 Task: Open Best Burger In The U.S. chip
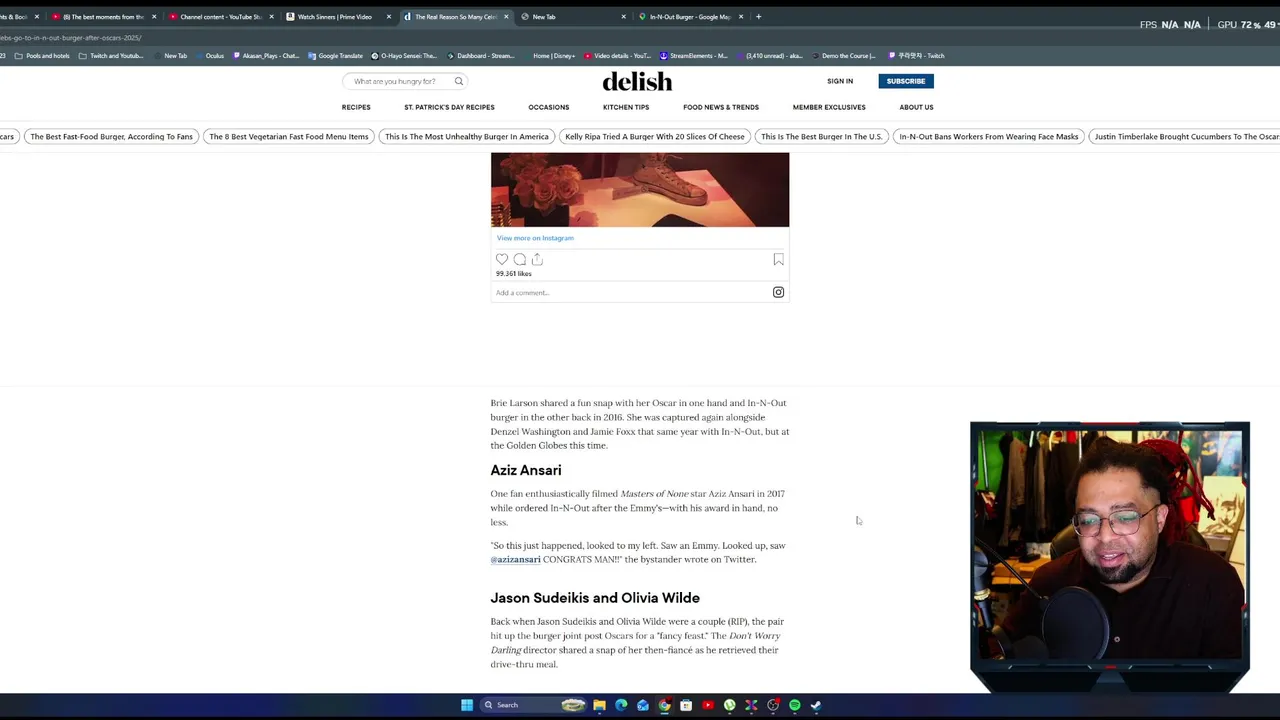(821, 136)
